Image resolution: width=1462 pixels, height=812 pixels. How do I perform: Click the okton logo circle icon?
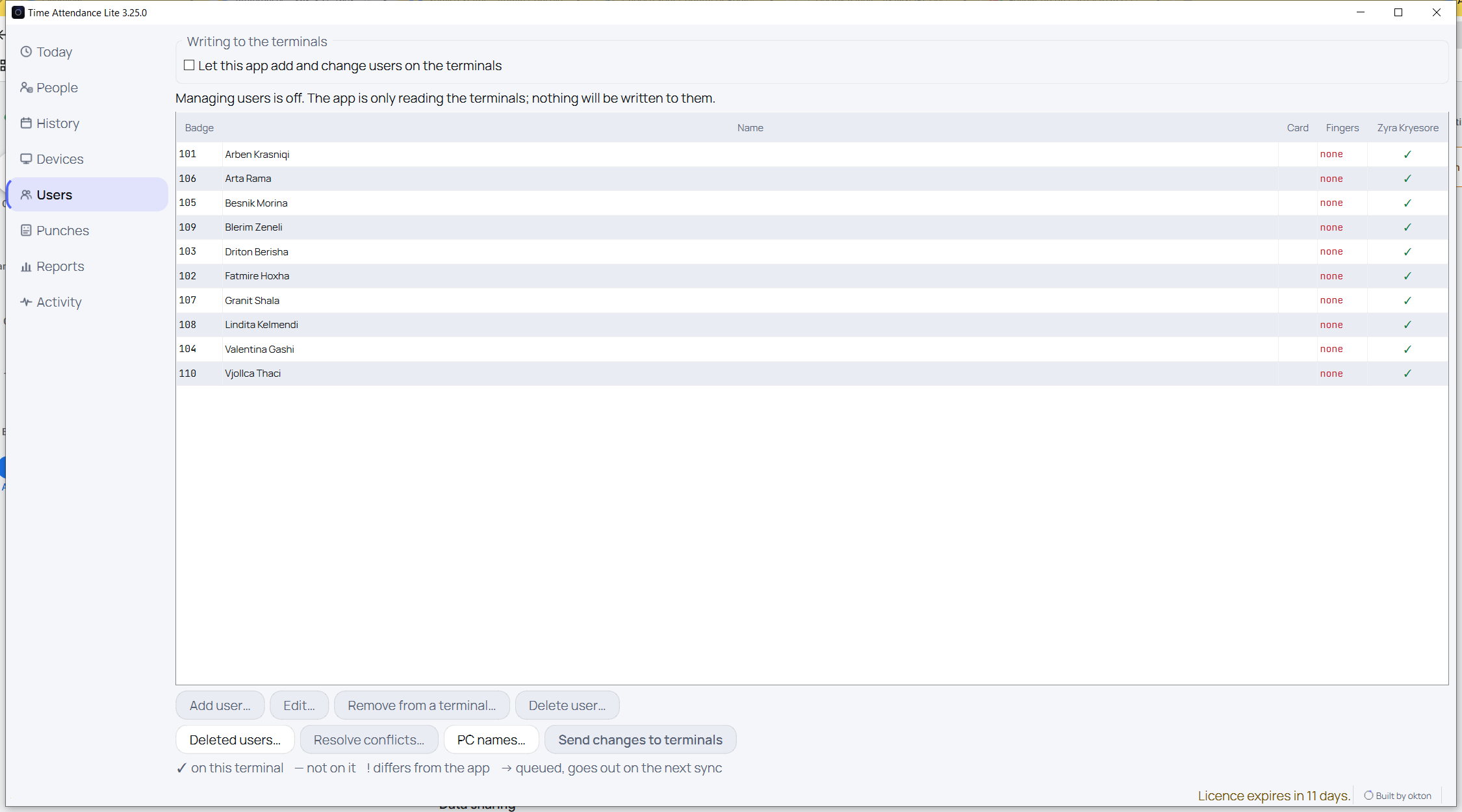pos(1368,795)
